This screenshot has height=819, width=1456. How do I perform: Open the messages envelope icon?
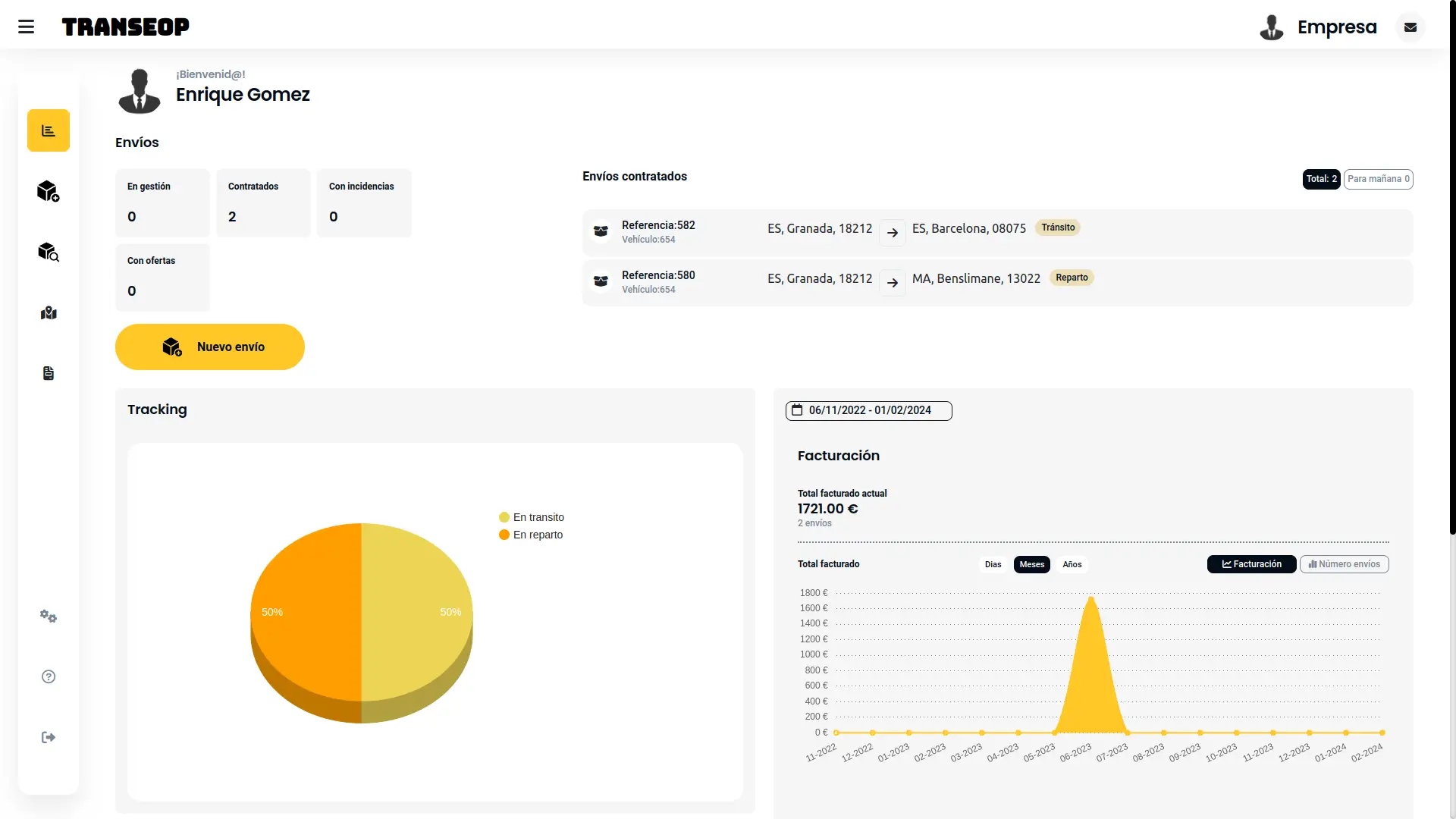coord(1410,27)
